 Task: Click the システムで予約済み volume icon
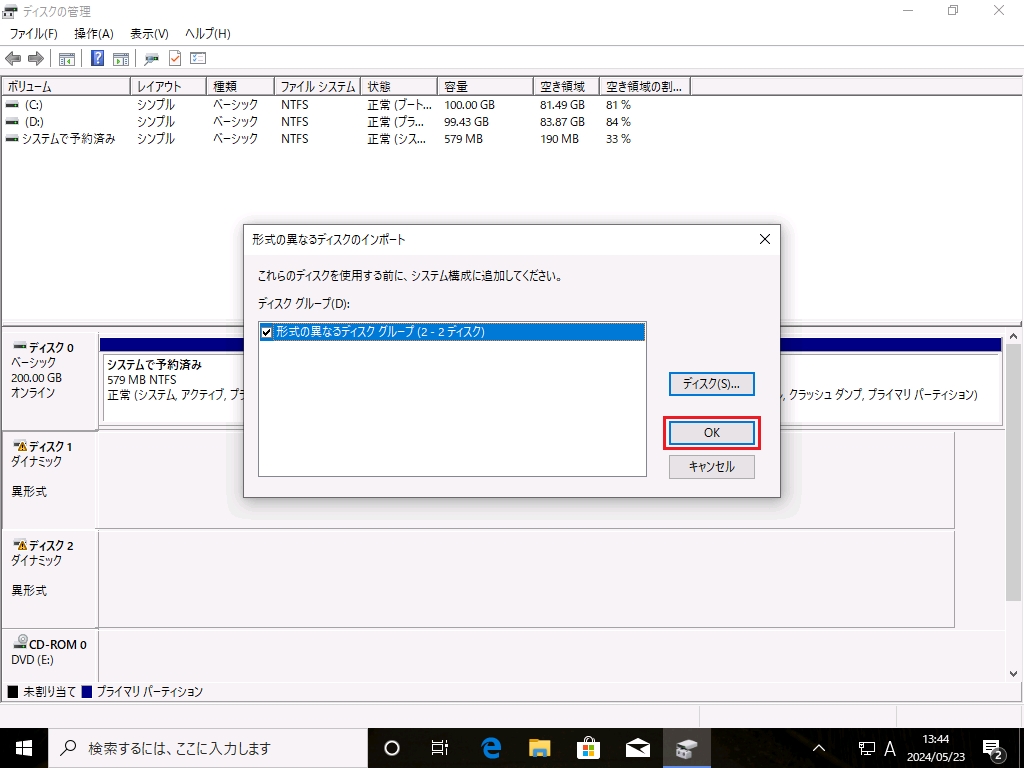(12, 138)
